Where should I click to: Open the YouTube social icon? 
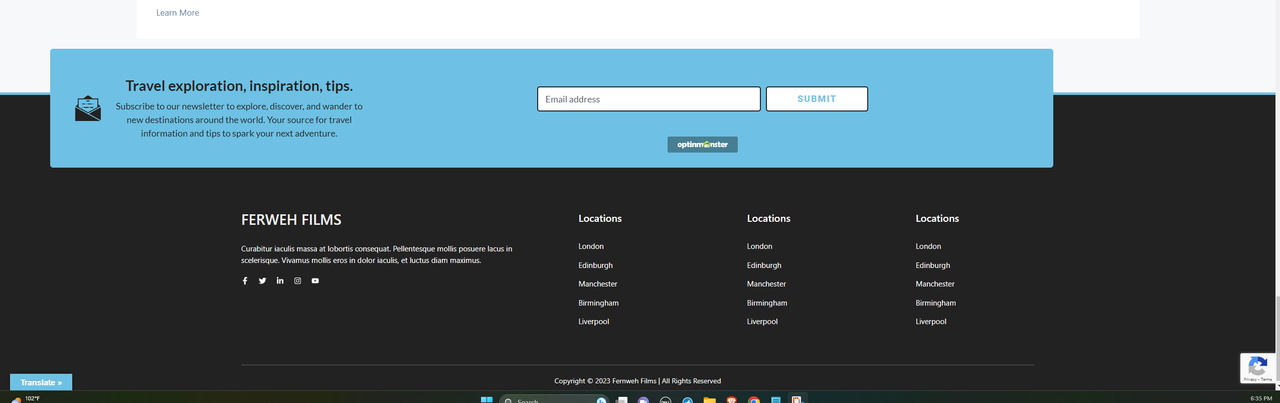click(x=315, y=281)
